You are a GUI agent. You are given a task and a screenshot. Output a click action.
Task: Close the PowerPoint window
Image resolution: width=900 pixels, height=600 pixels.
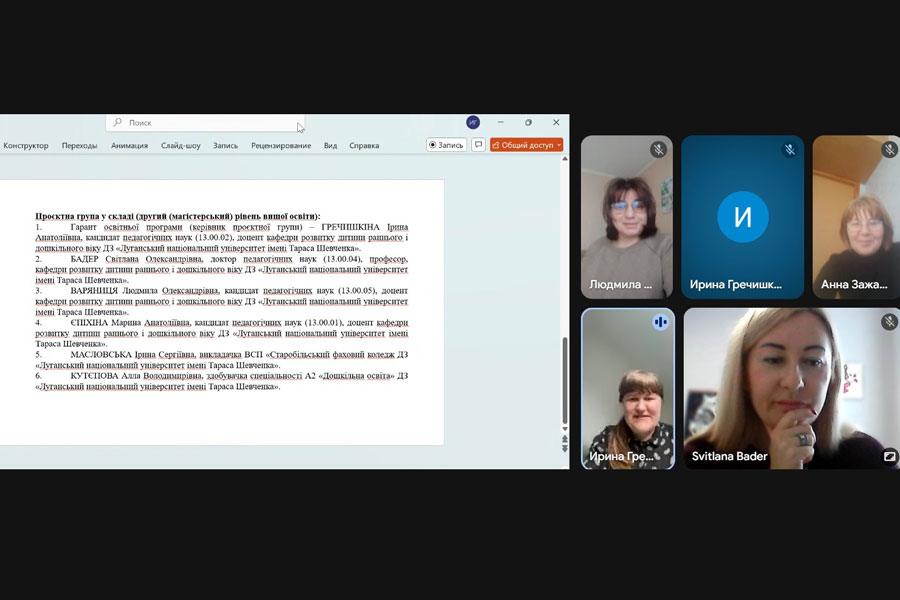tap(556, 122)
